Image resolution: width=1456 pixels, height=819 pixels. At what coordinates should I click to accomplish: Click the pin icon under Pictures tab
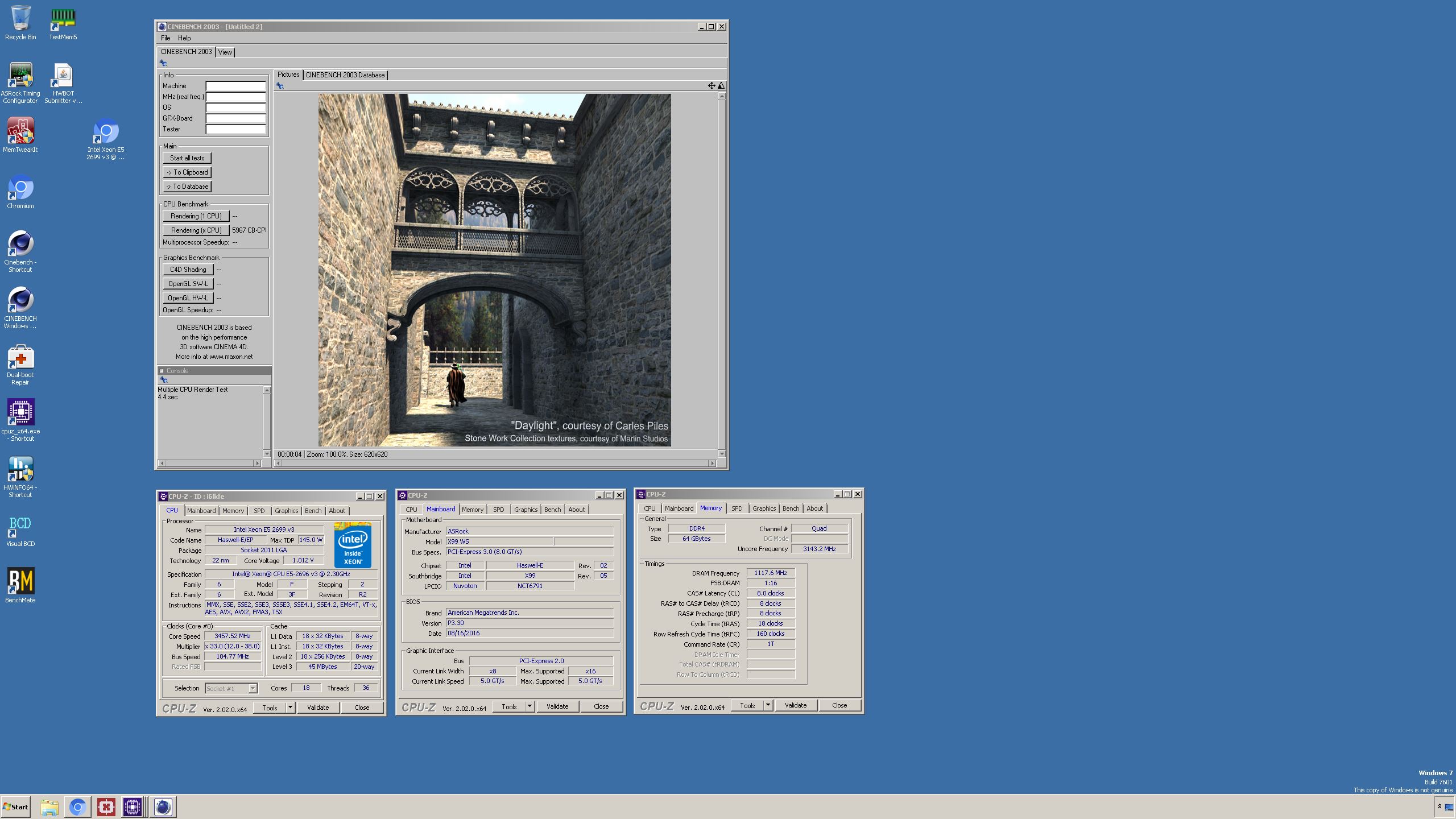[280, 86]
